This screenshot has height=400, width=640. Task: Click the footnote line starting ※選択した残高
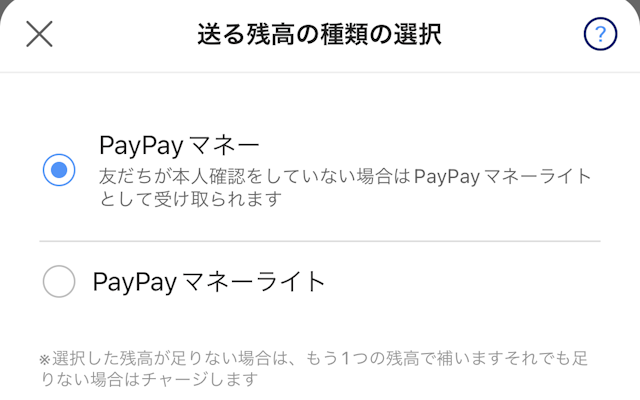[313, 358]
